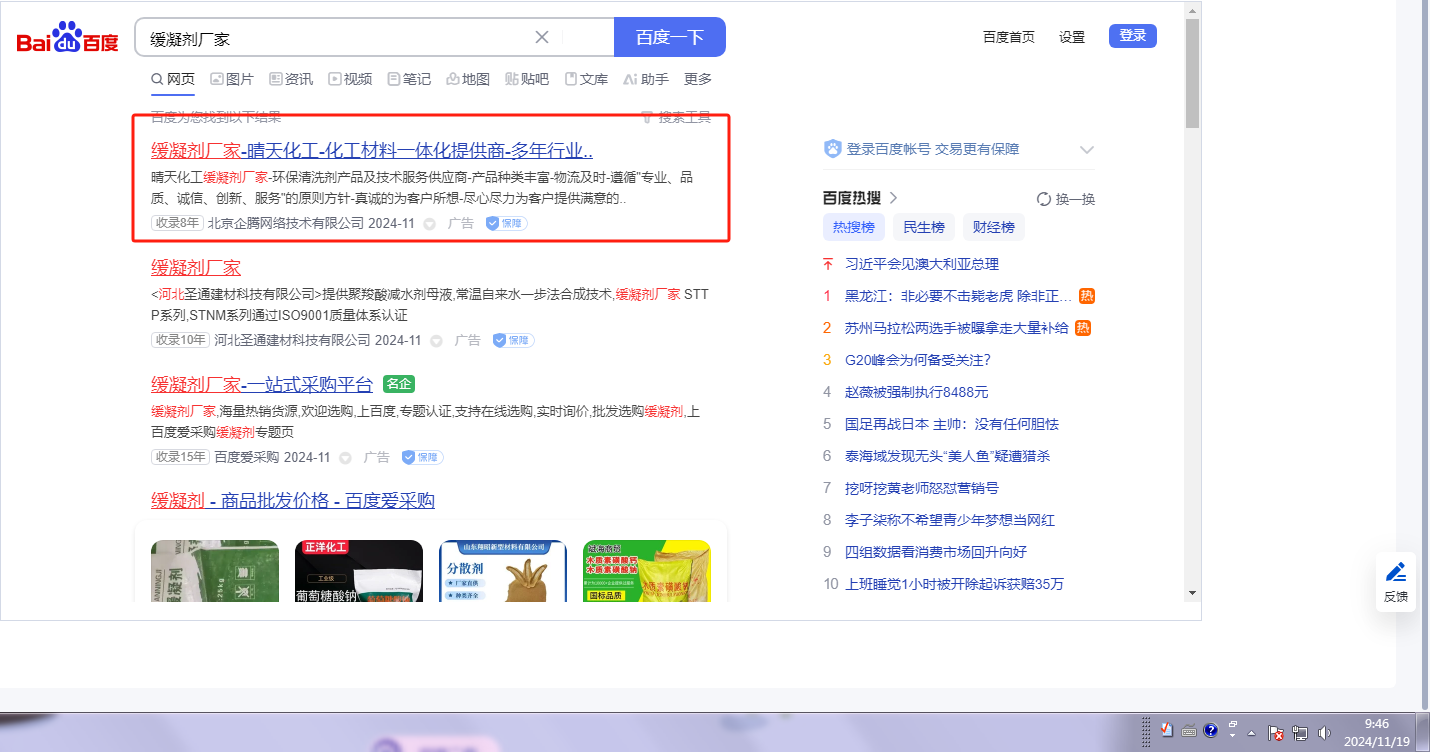Screen dimensions: 1430x752
Task: Click the 收录10年 badge
Action: 181,340
